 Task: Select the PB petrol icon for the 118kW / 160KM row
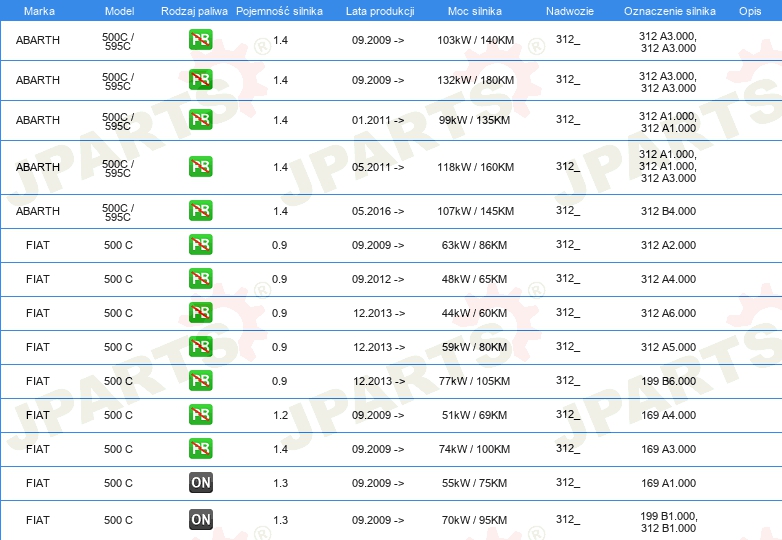coord(200,167)
